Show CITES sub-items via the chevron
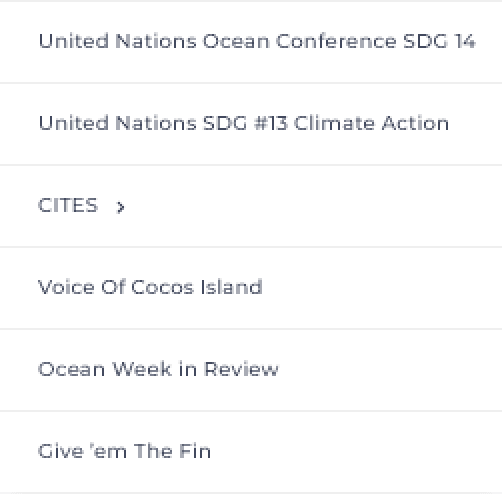Viewport: 502px width, 494px height. (x=120, y=207)
